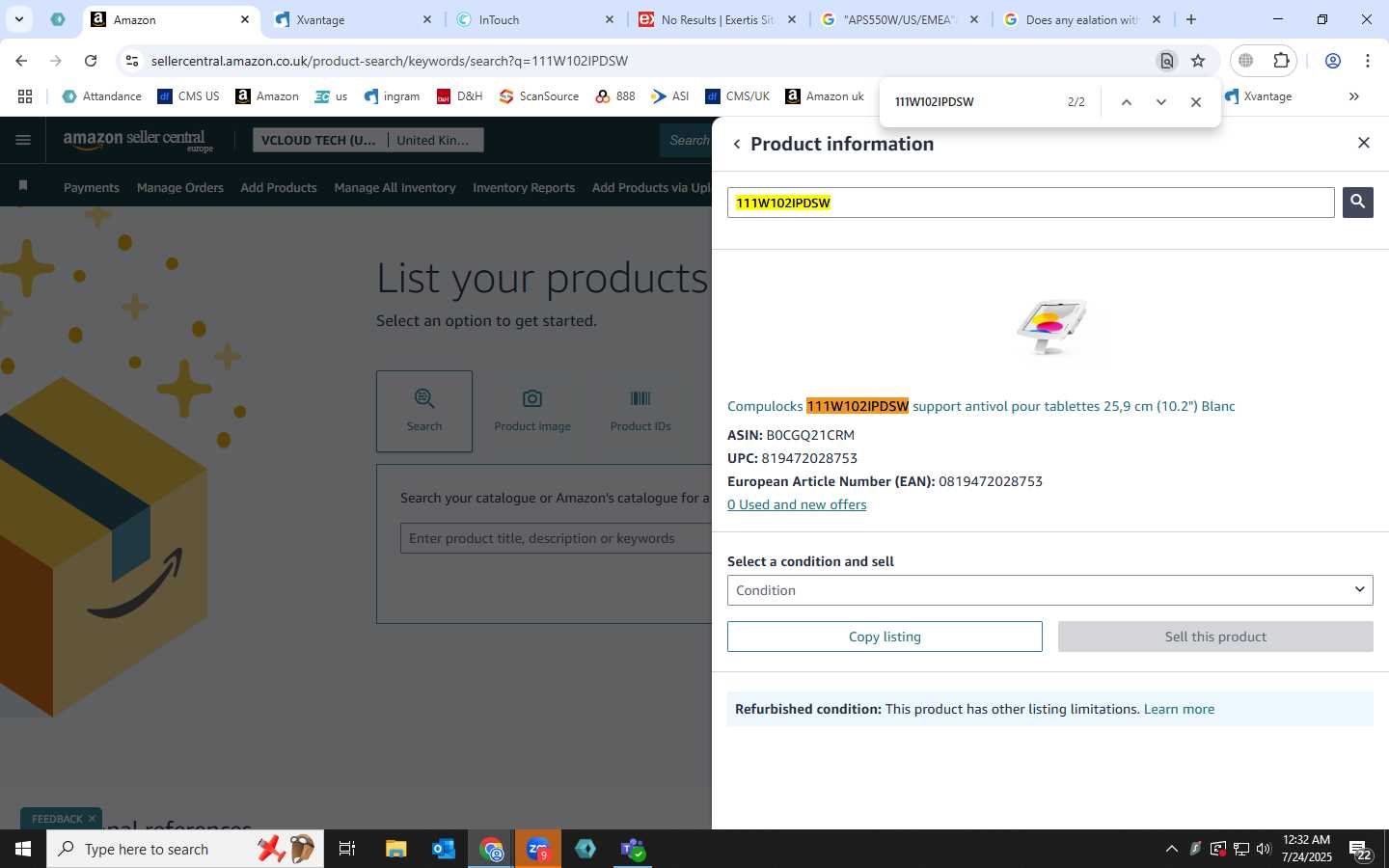Open Manage All Inventory
The width and height of the screenshot is (1389, 868).
coord(395,188)
